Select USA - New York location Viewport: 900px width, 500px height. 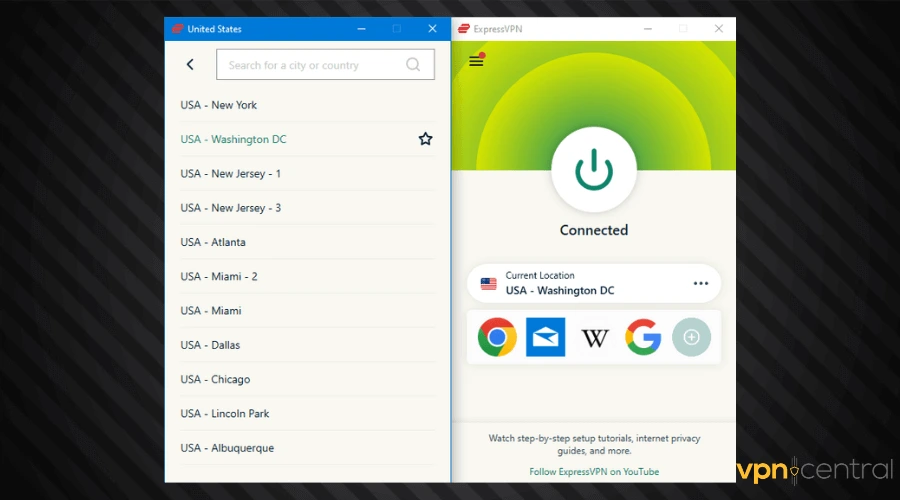[x=307, y=105]
